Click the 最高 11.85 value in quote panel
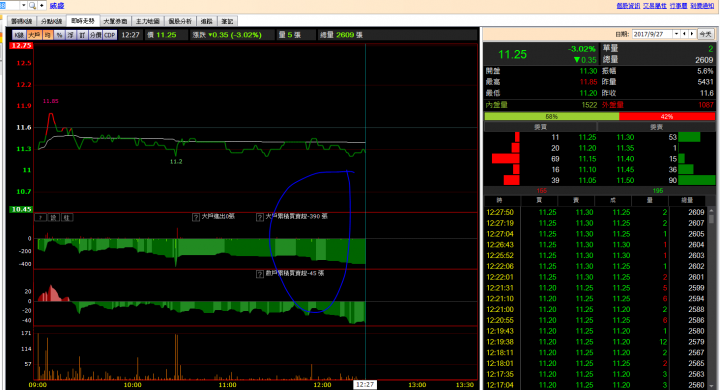This screenshot has height=390, width=720. [x=588, y=82]
